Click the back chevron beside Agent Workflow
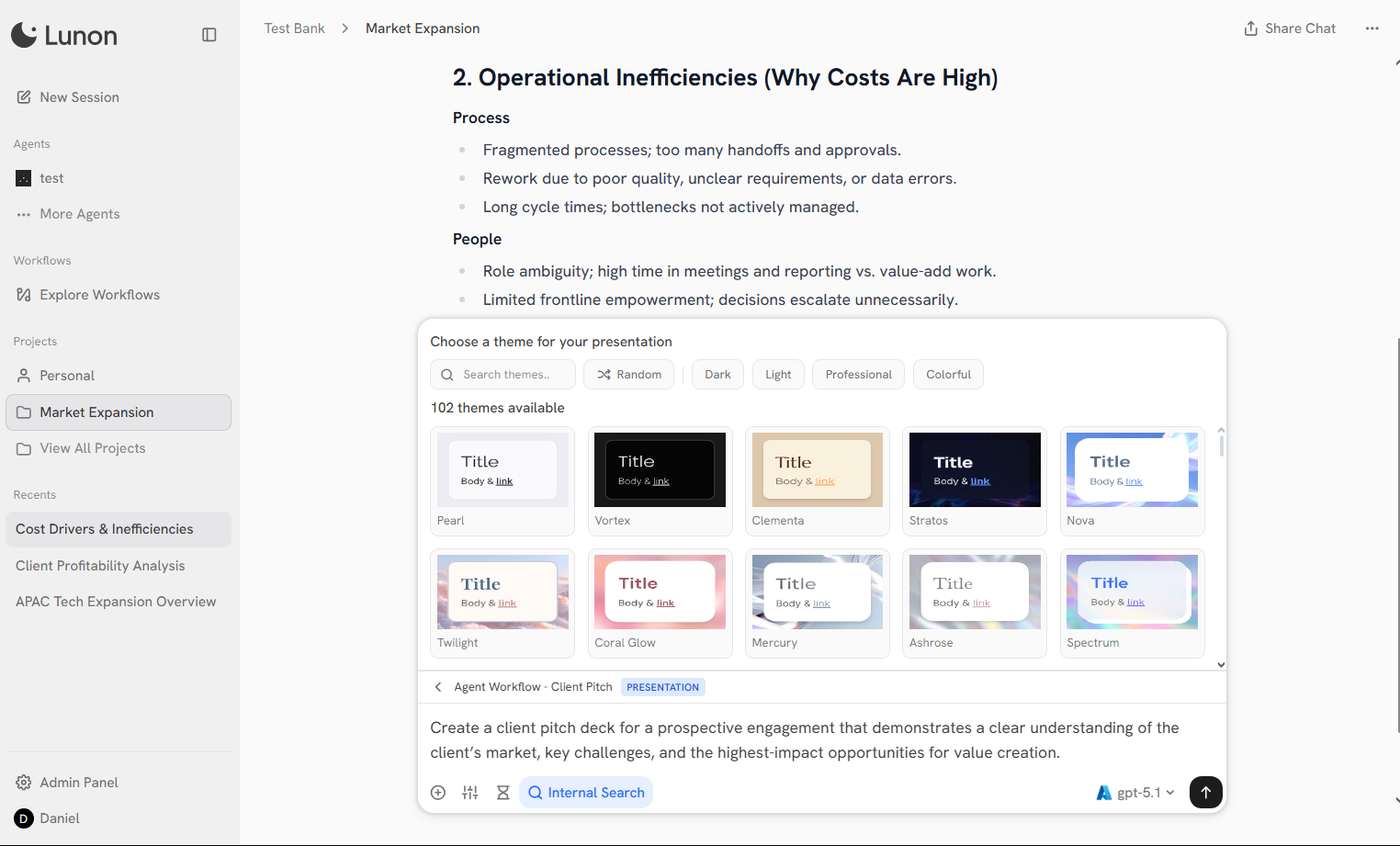 pos(438,687)
